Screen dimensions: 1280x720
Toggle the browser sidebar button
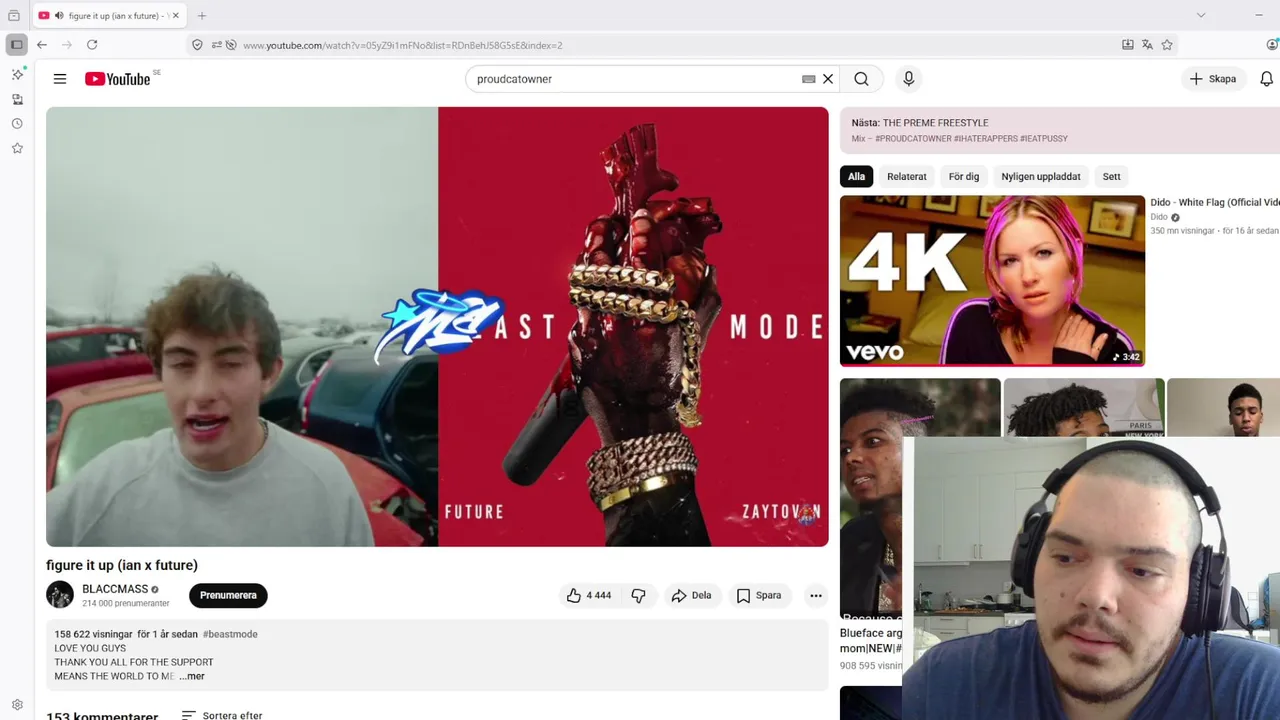click(x=17, y=45)
